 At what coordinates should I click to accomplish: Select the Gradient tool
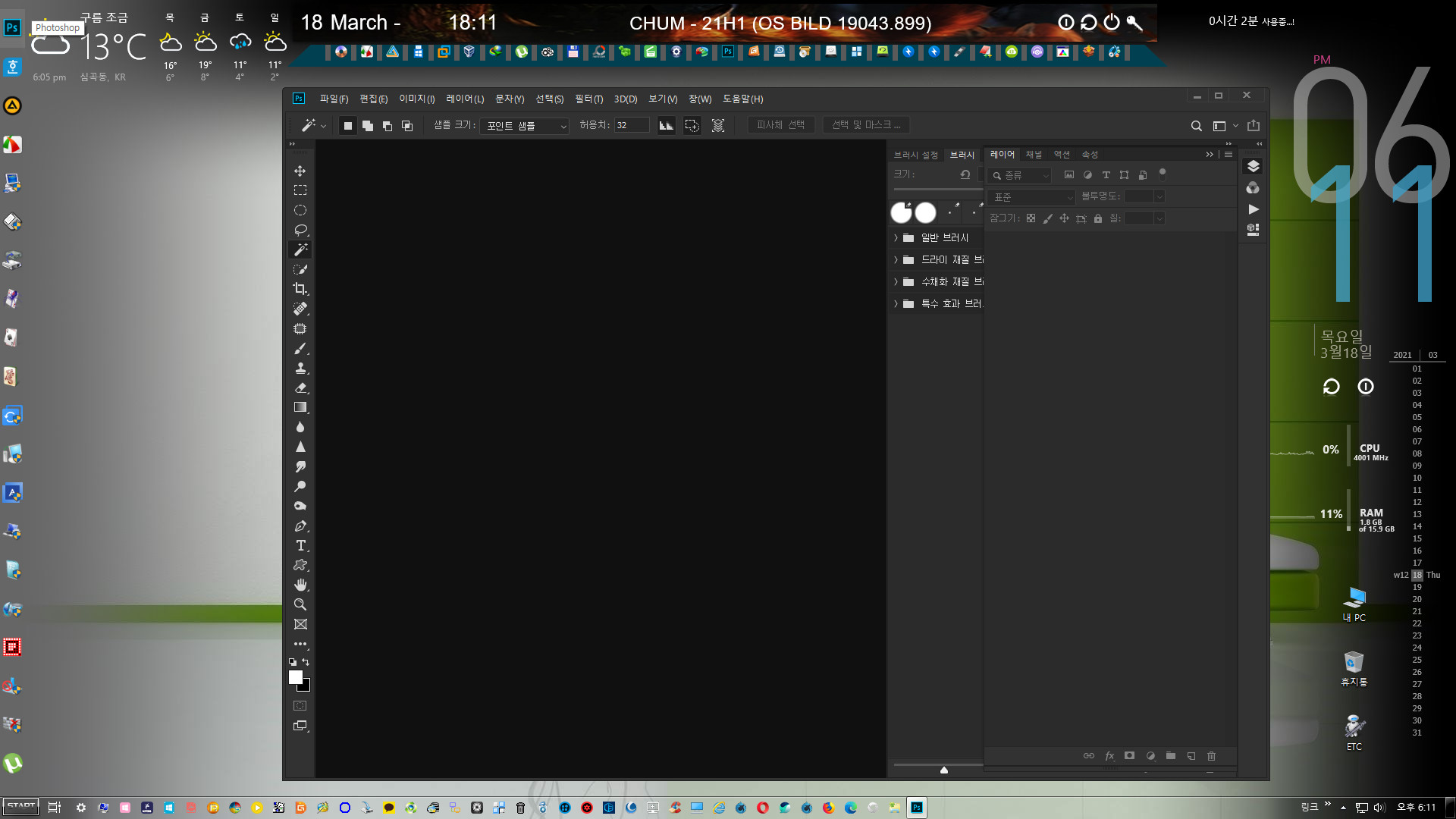pos(300,407)
